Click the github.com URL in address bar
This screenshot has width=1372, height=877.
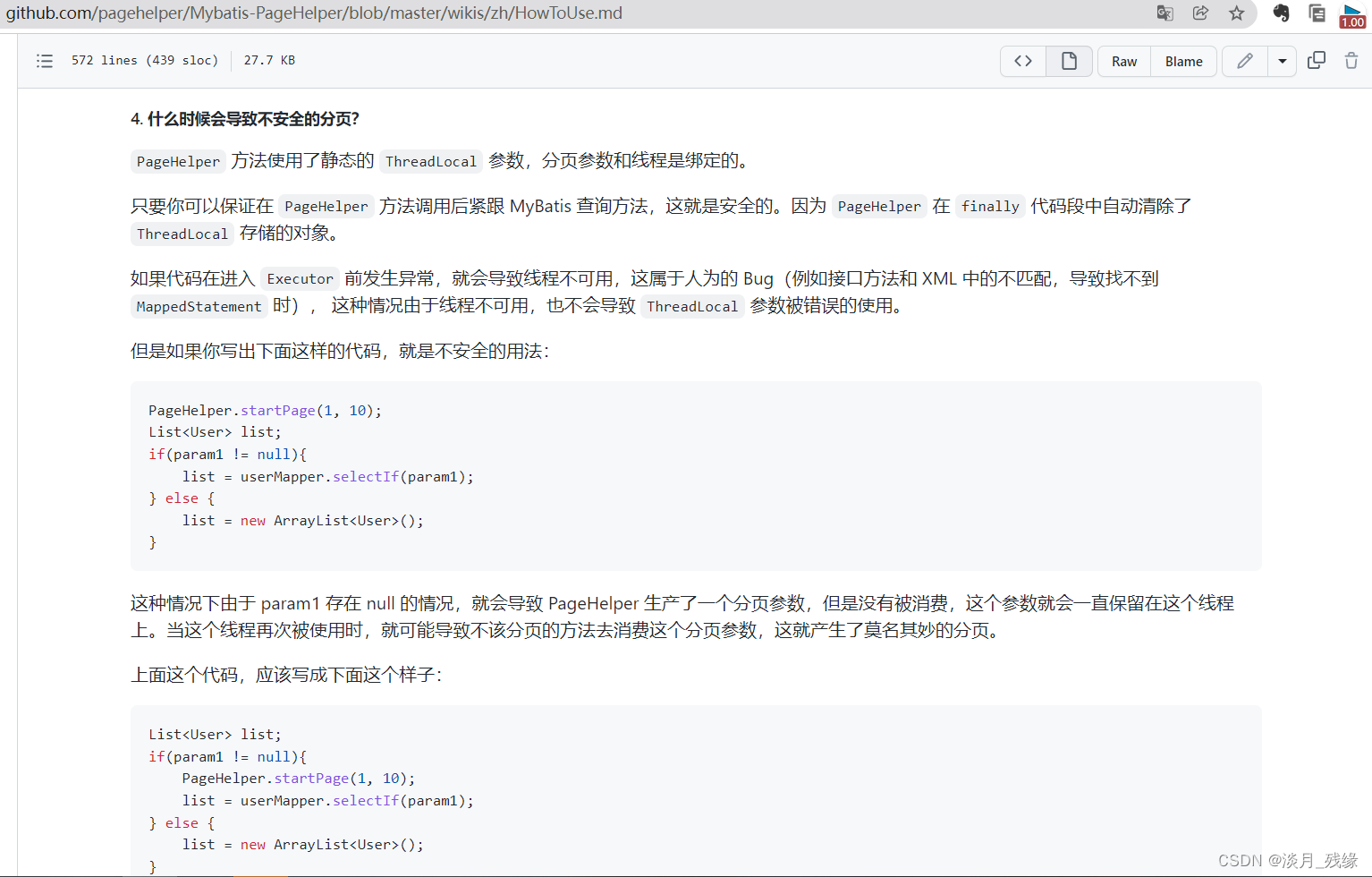pyautogui.click(x=314, y=13)
